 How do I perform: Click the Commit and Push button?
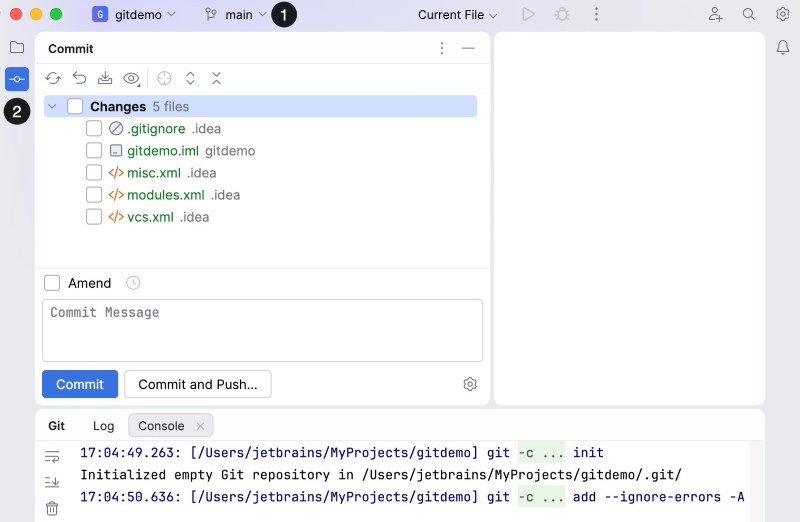[198, 384]
